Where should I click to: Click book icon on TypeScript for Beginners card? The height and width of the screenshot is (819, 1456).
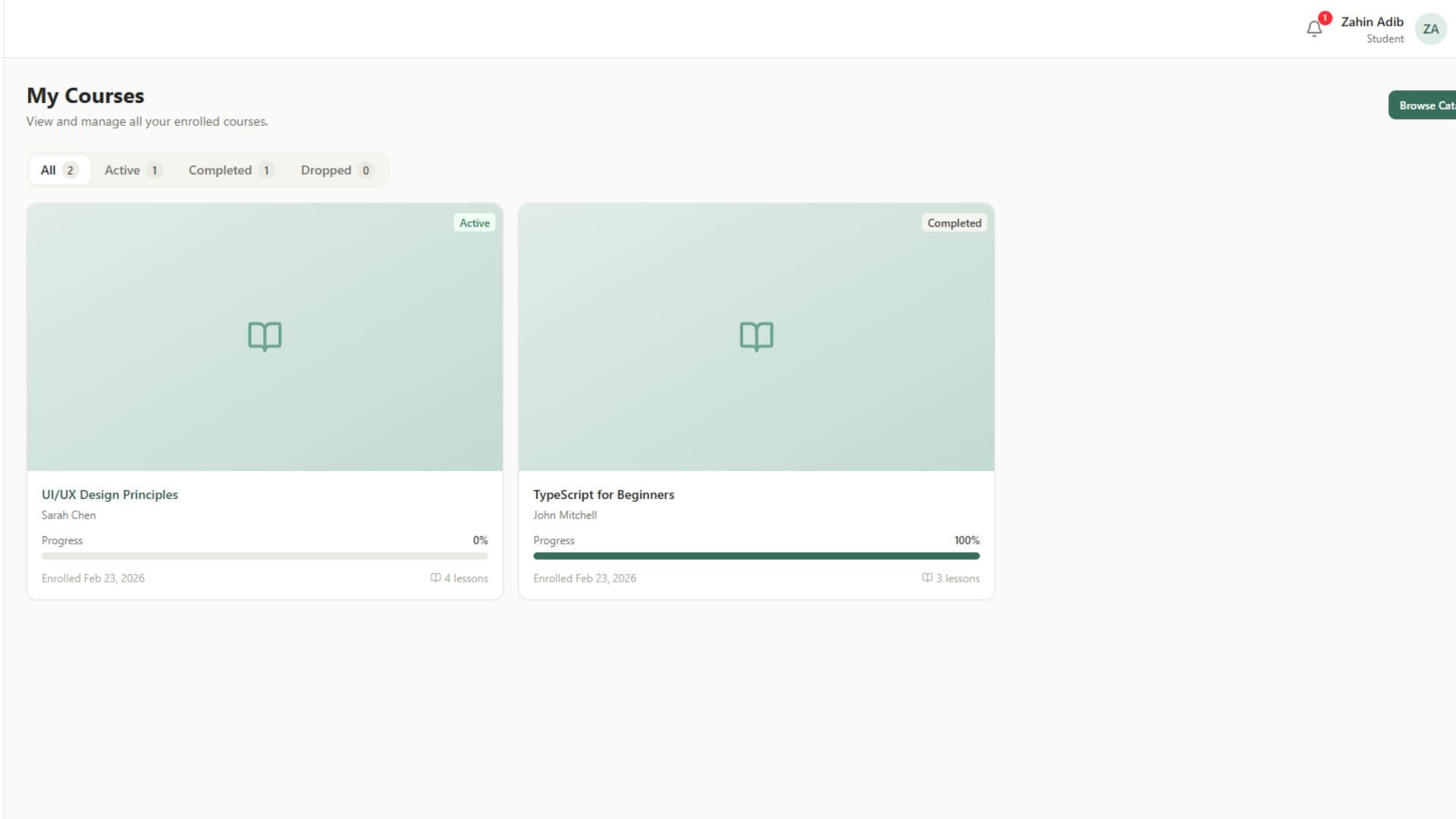[756, 336]
